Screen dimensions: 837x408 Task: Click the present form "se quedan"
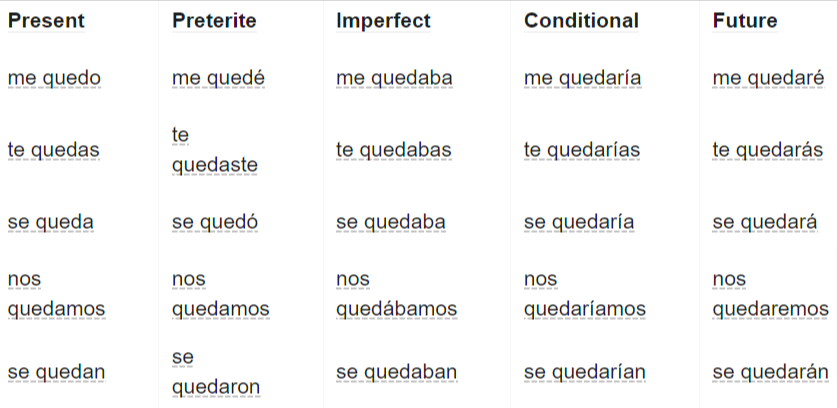[57, 372]
